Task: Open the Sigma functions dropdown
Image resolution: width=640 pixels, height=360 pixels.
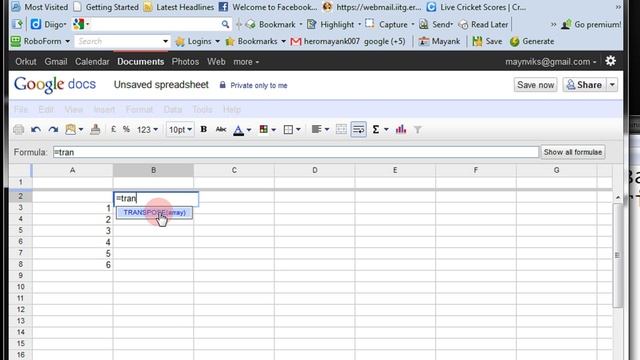Action: tap(380, 130)
